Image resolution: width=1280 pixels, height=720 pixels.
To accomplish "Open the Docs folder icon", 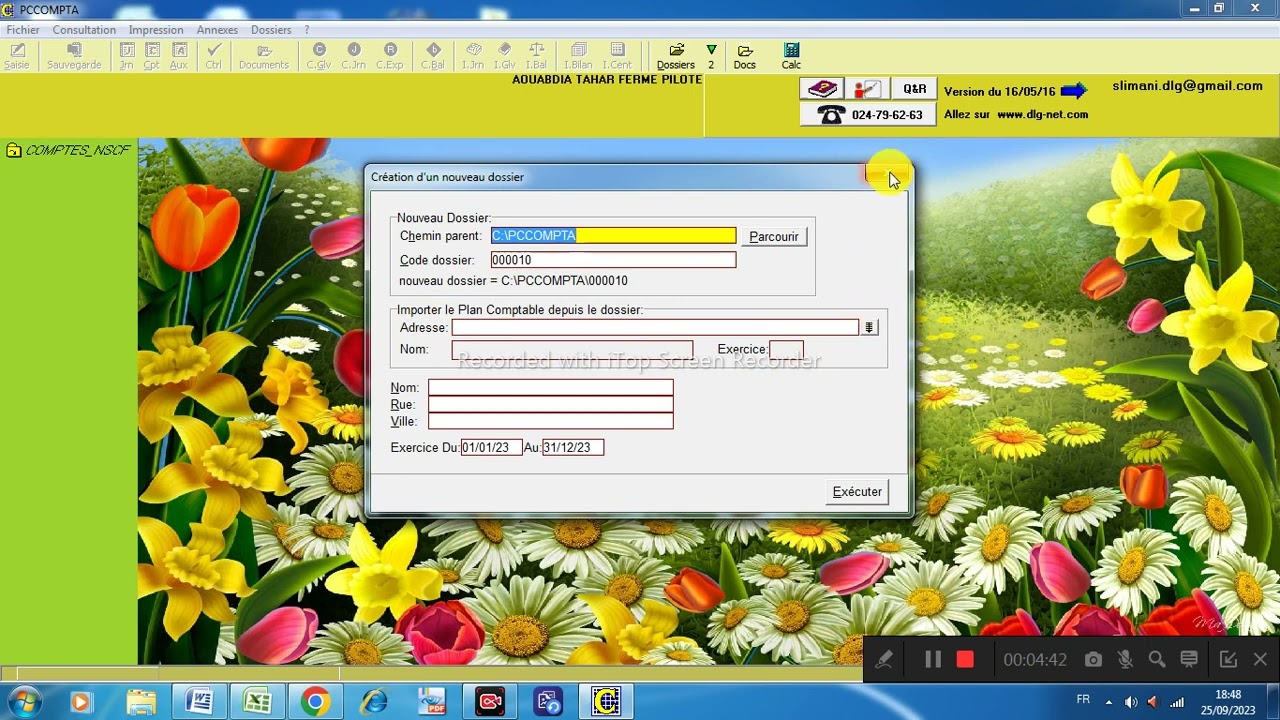I will 745,56.
